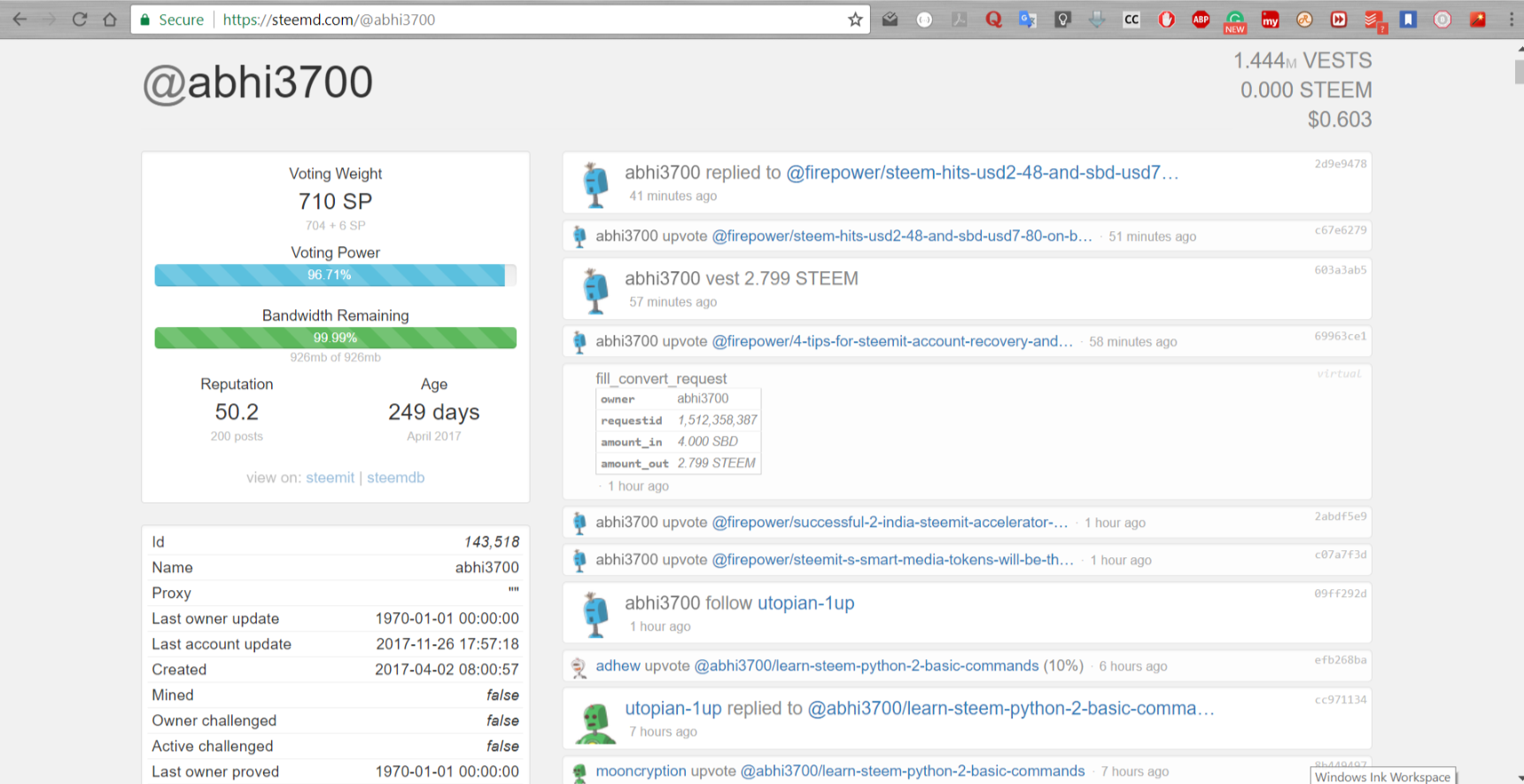The height and width of the screenshot is (784, 1524).
Task: Open the upvoted steem-hits-usd2-48-and-sbd-usd7-80 post
Action: point(902,236)
